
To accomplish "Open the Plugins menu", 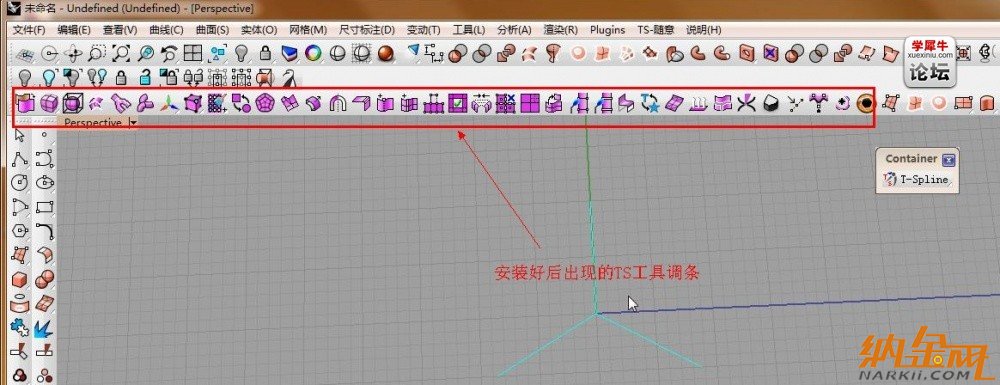I will pyautogui.click(x=608, y=30).
